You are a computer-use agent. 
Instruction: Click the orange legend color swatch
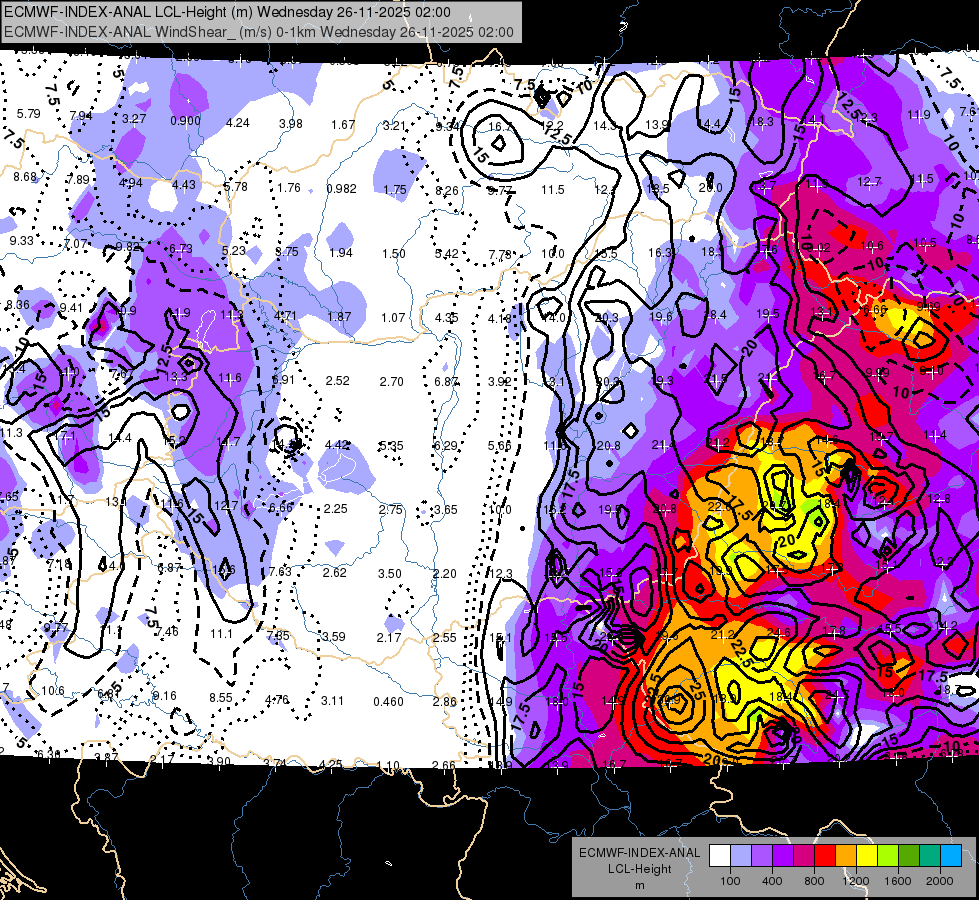[x=846, y=856]
